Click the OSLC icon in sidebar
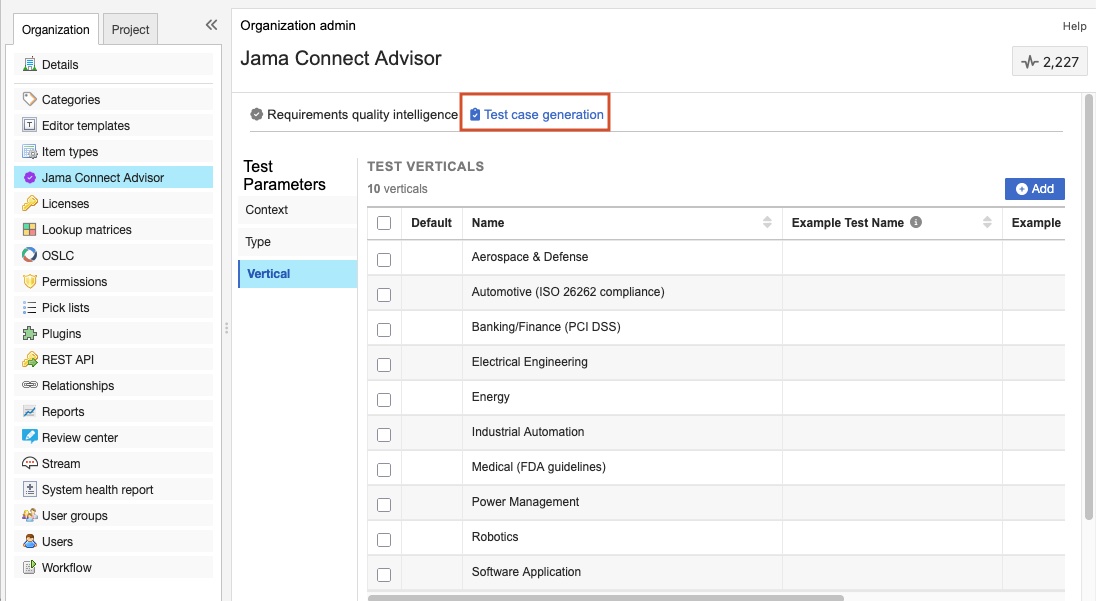This screenshot has width=1096, height=601. pos(30,256)
